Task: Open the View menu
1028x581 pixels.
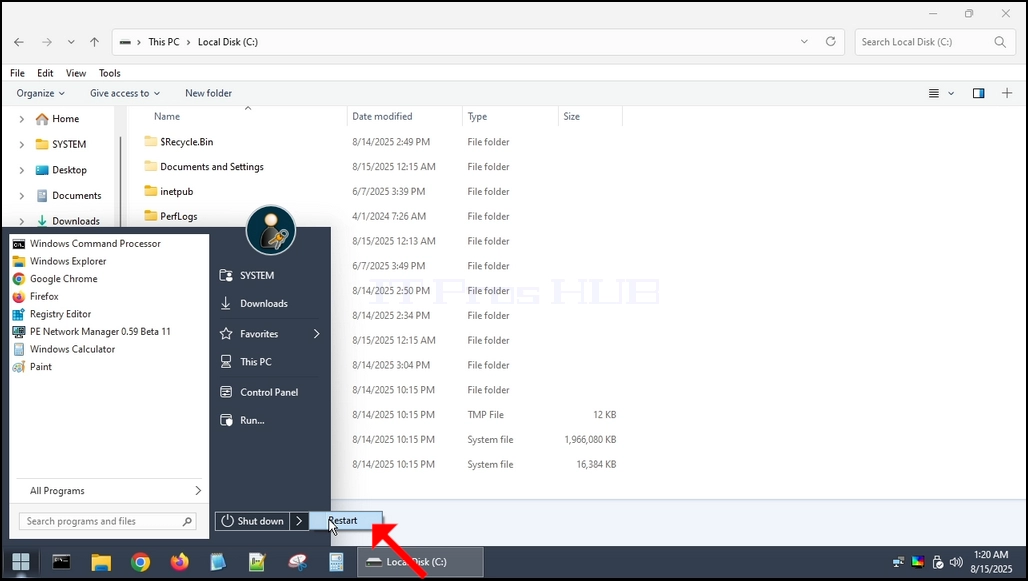Action: pos(75,73)
